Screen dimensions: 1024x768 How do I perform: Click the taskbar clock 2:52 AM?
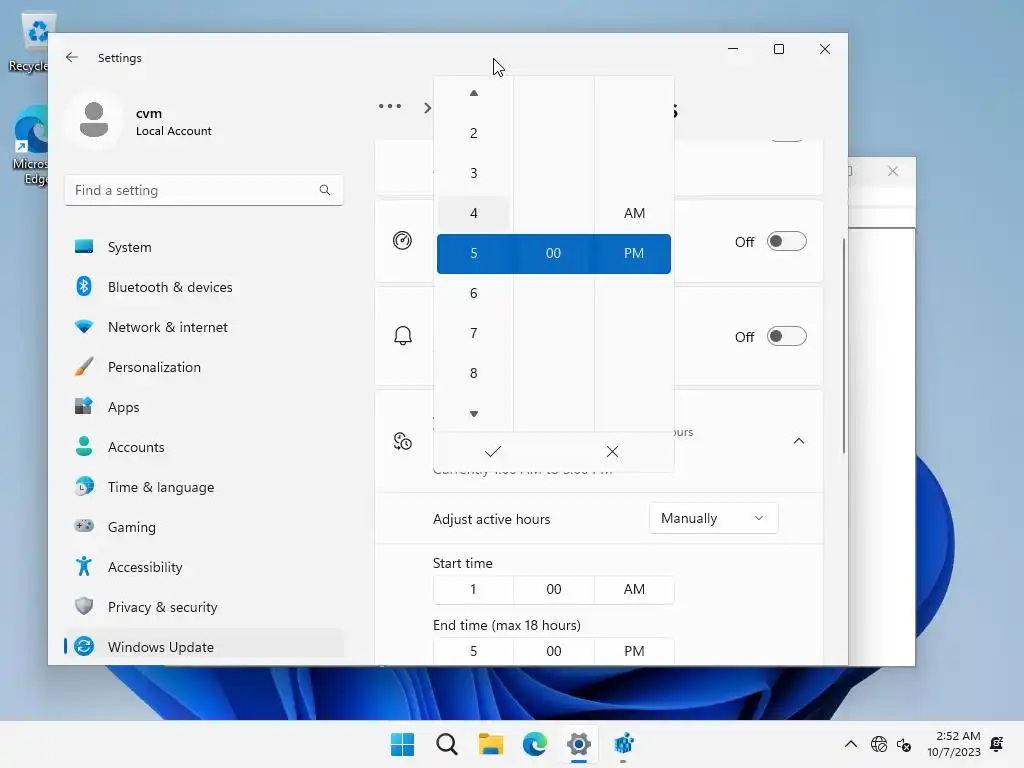953,744
